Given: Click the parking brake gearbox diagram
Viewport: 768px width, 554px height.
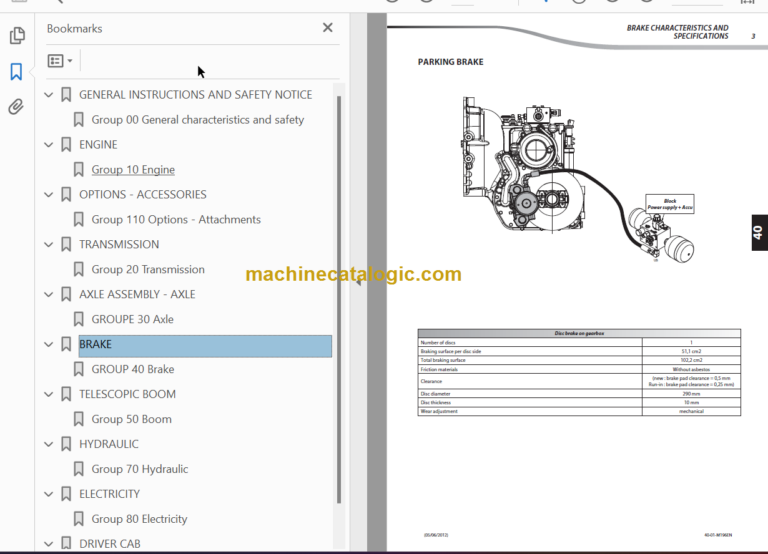Looking at the screenshot, I should point(523,164).
